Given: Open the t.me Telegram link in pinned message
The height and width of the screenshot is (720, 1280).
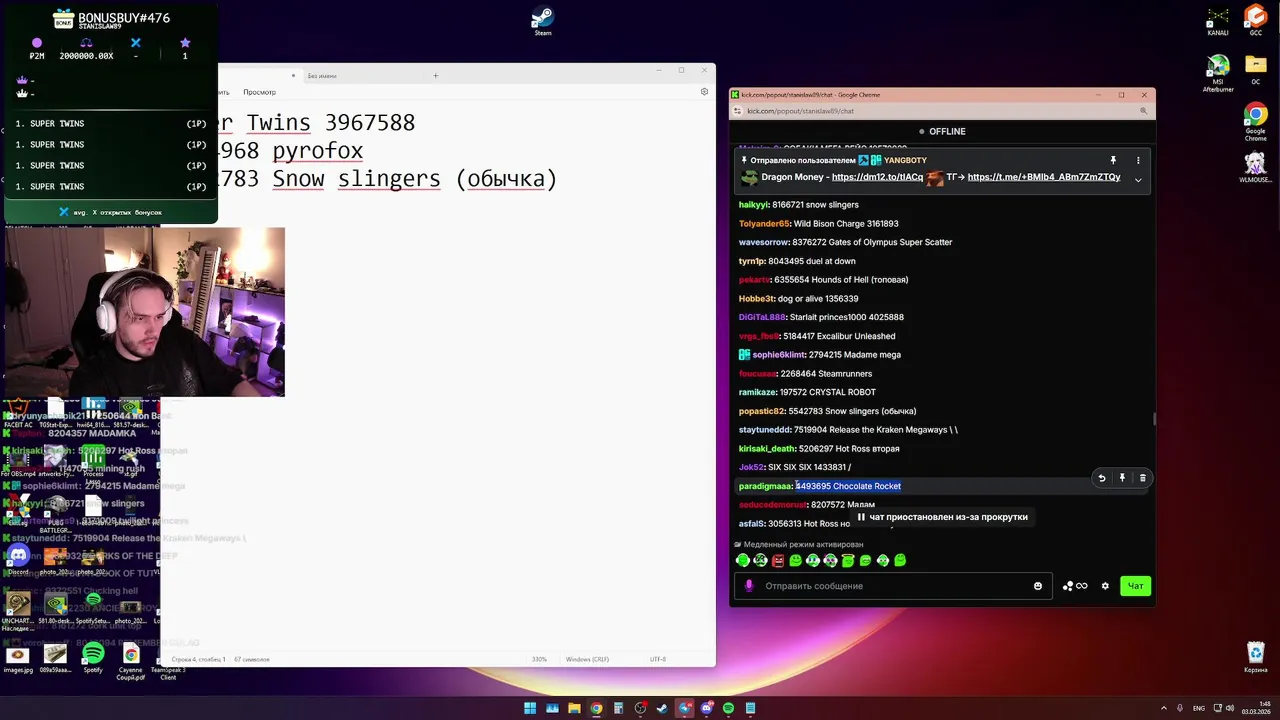Looking at the screenshot, I should pyautogui.click(x=1044, y=177).
